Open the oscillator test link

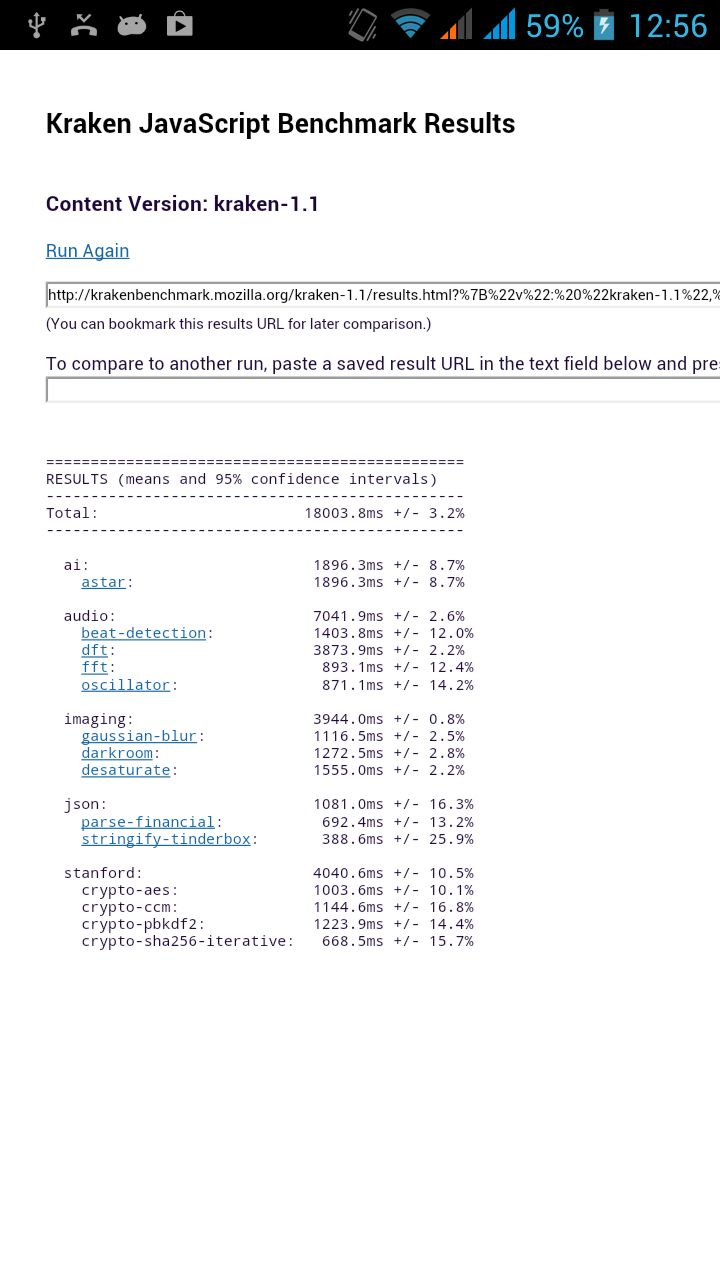[125, 685]
